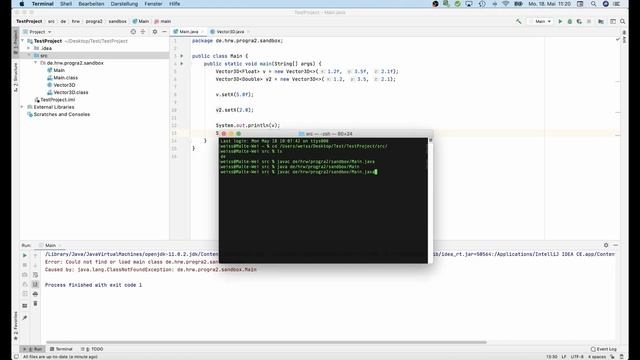Click the sandbox breadcrumb in navigation bar
Screen dimensions: 640x360
118,21
